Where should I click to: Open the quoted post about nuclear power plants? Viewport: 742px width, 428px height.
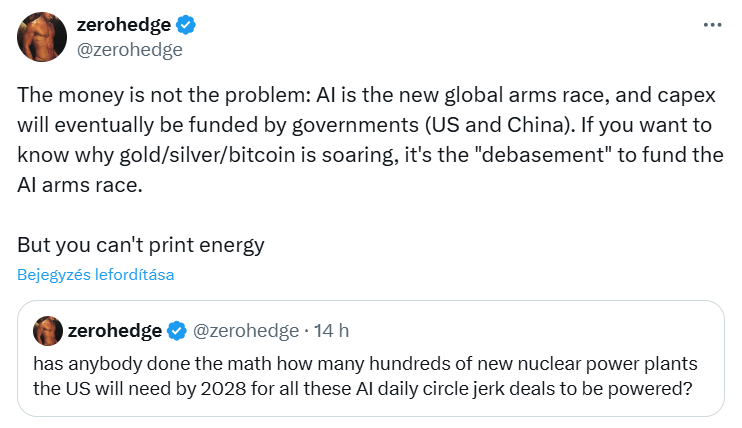[370, 375]
